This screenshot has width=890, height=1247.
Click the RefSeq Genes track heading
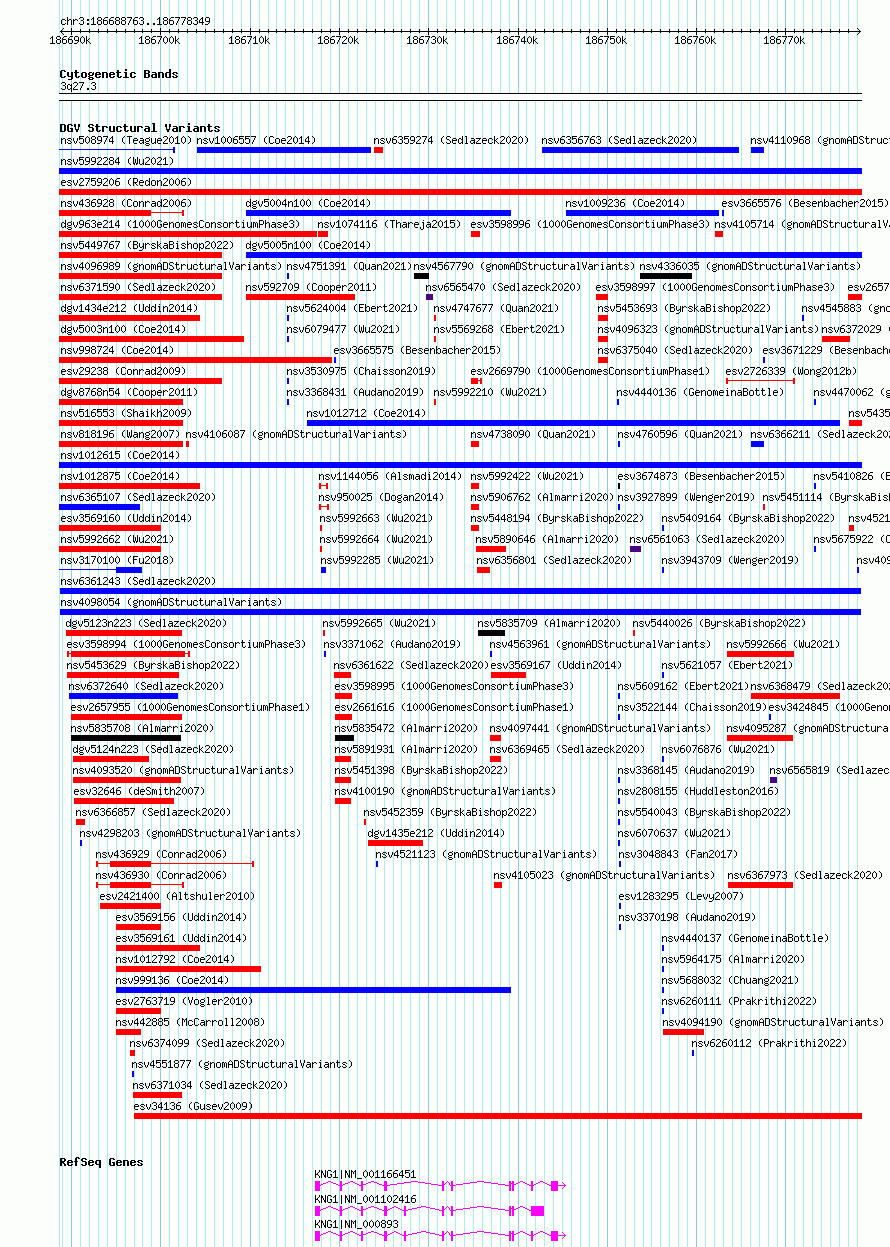[x=101, y=1161]
